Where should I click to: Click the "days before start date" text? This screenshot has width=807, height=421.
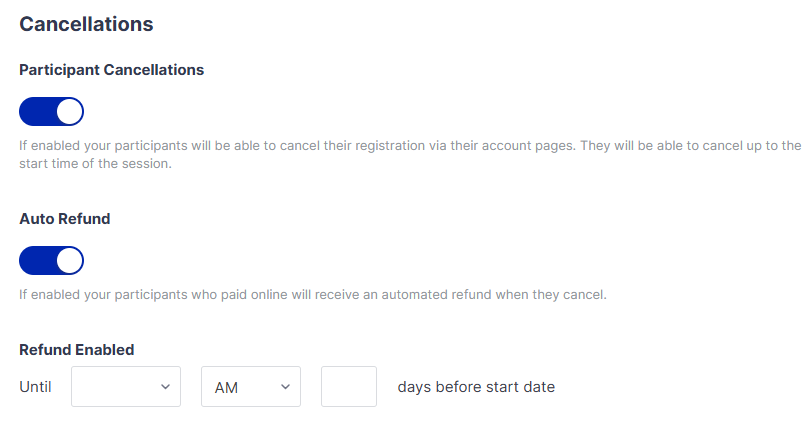(475, 386)
